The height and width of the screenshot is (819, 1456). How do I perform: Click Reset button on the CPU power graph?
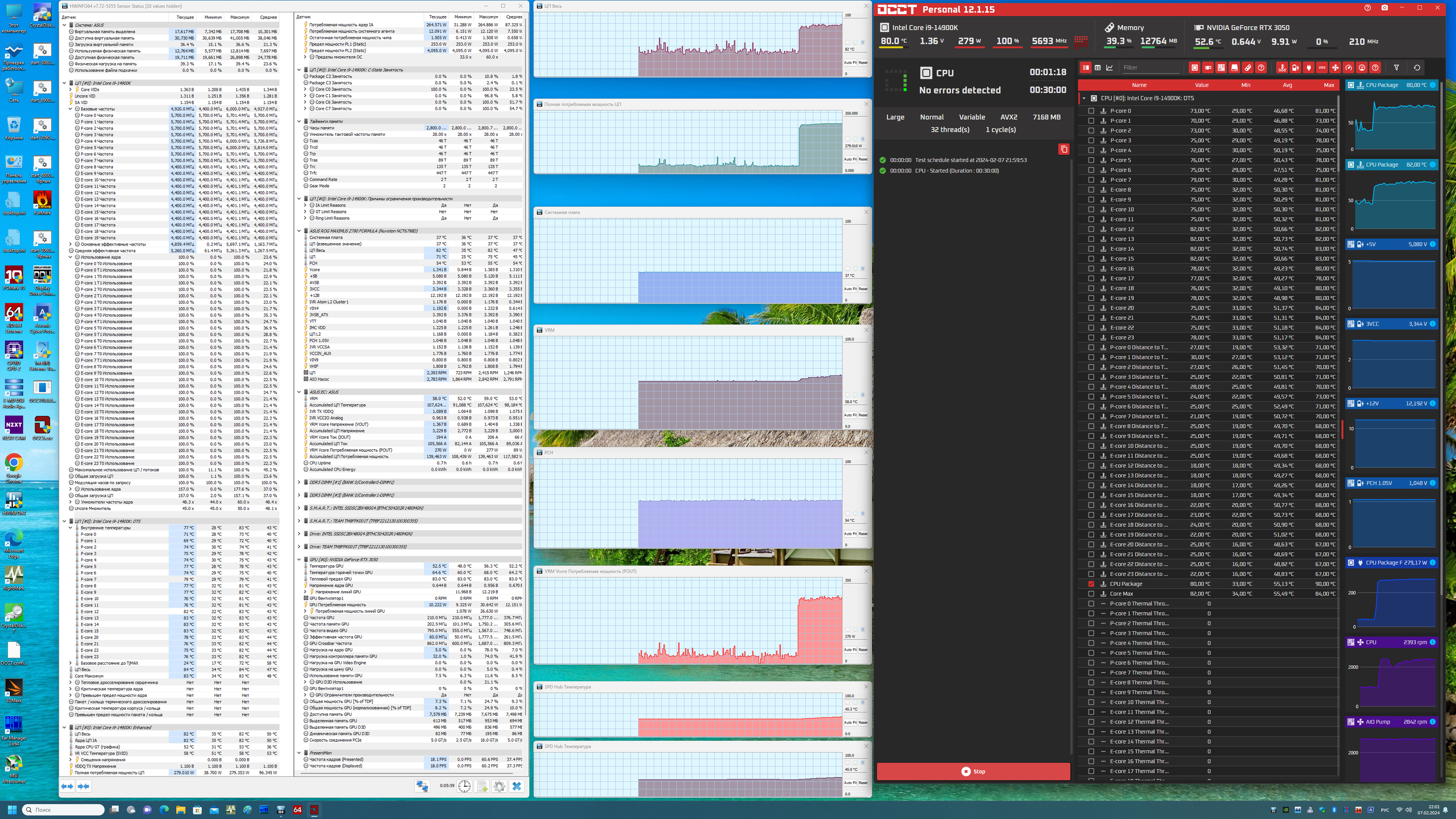[863, 159]
